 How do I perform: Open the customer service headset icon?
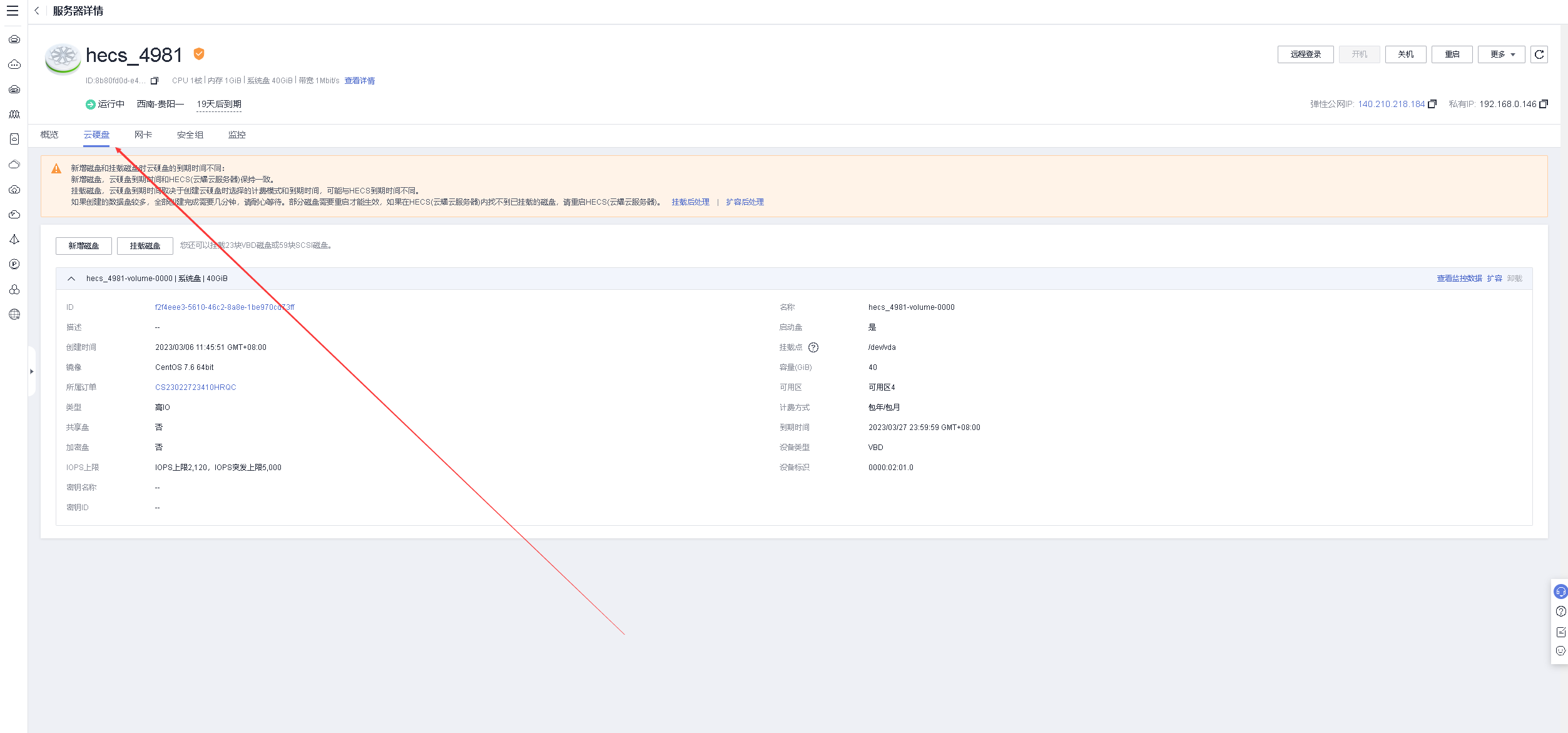(x=1560, y=592)
